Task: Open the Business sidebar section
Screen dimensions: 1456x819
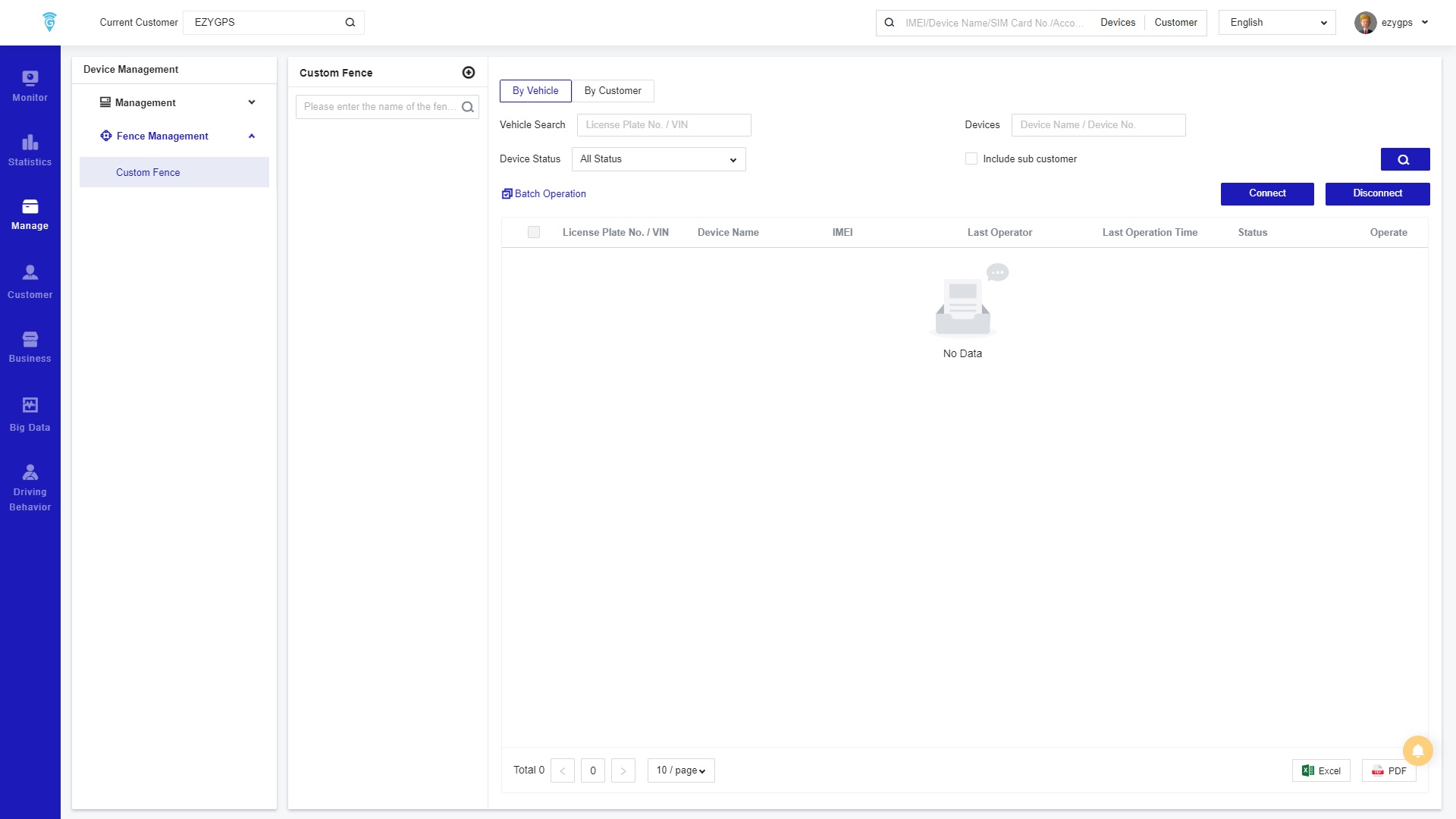Action: pos(30,347)
